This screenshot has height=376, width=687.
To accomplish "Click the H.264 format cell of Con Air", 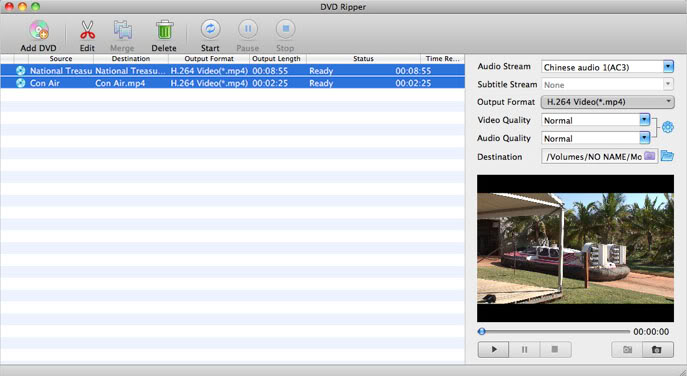I will 209,83.
